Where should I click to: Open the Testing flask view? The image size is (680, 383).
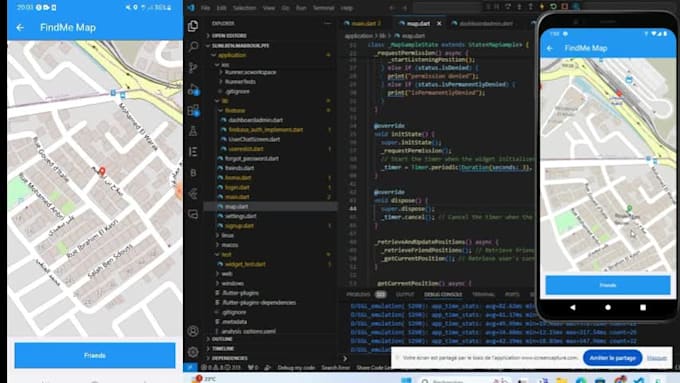[193, 131]
